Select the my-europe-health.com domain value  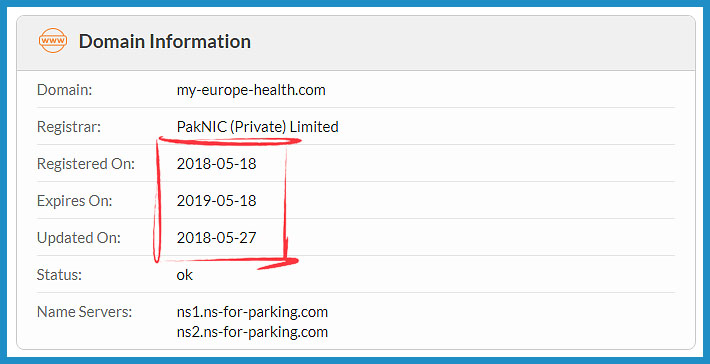pyautogui.click(x=251, y=90)
